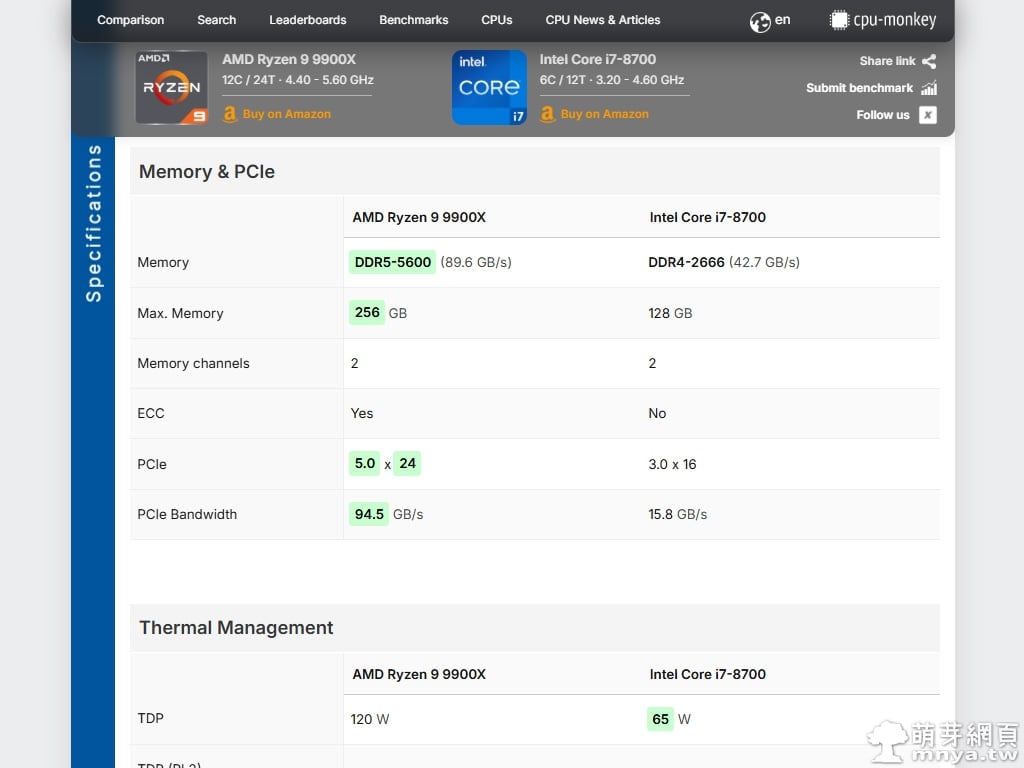Image resolution: width=1024 pixels, height=768 pixels.
Task: Click the vertical Specifications sidebar tab
Action: (93, 223)
